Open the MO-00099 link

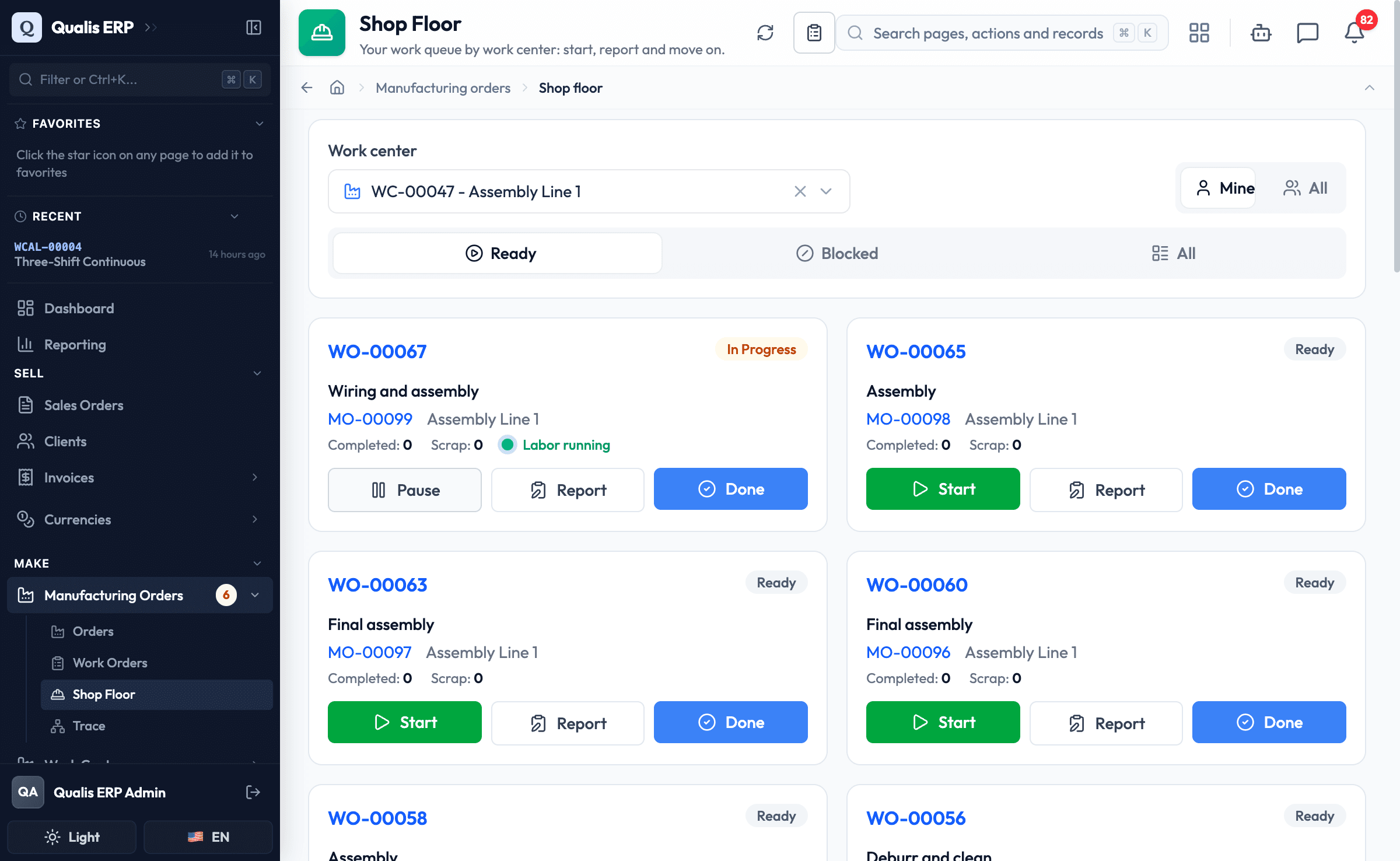(x=370, y=419)
